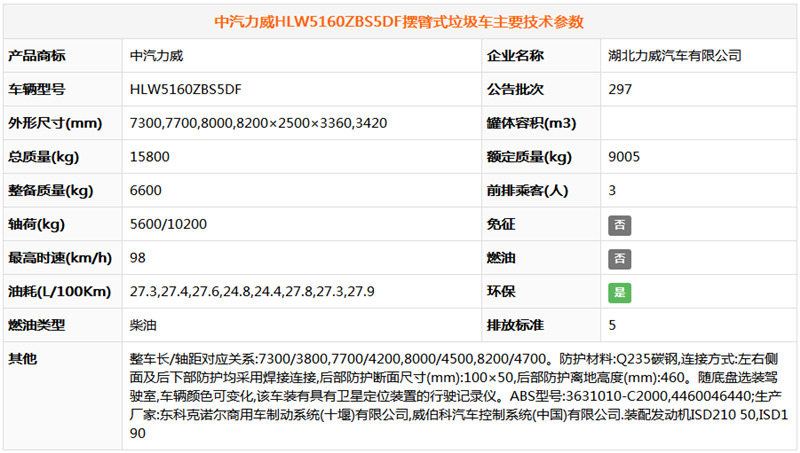
Task: Select the company name 湖北力威汽车有限公司
Action: 674,56
